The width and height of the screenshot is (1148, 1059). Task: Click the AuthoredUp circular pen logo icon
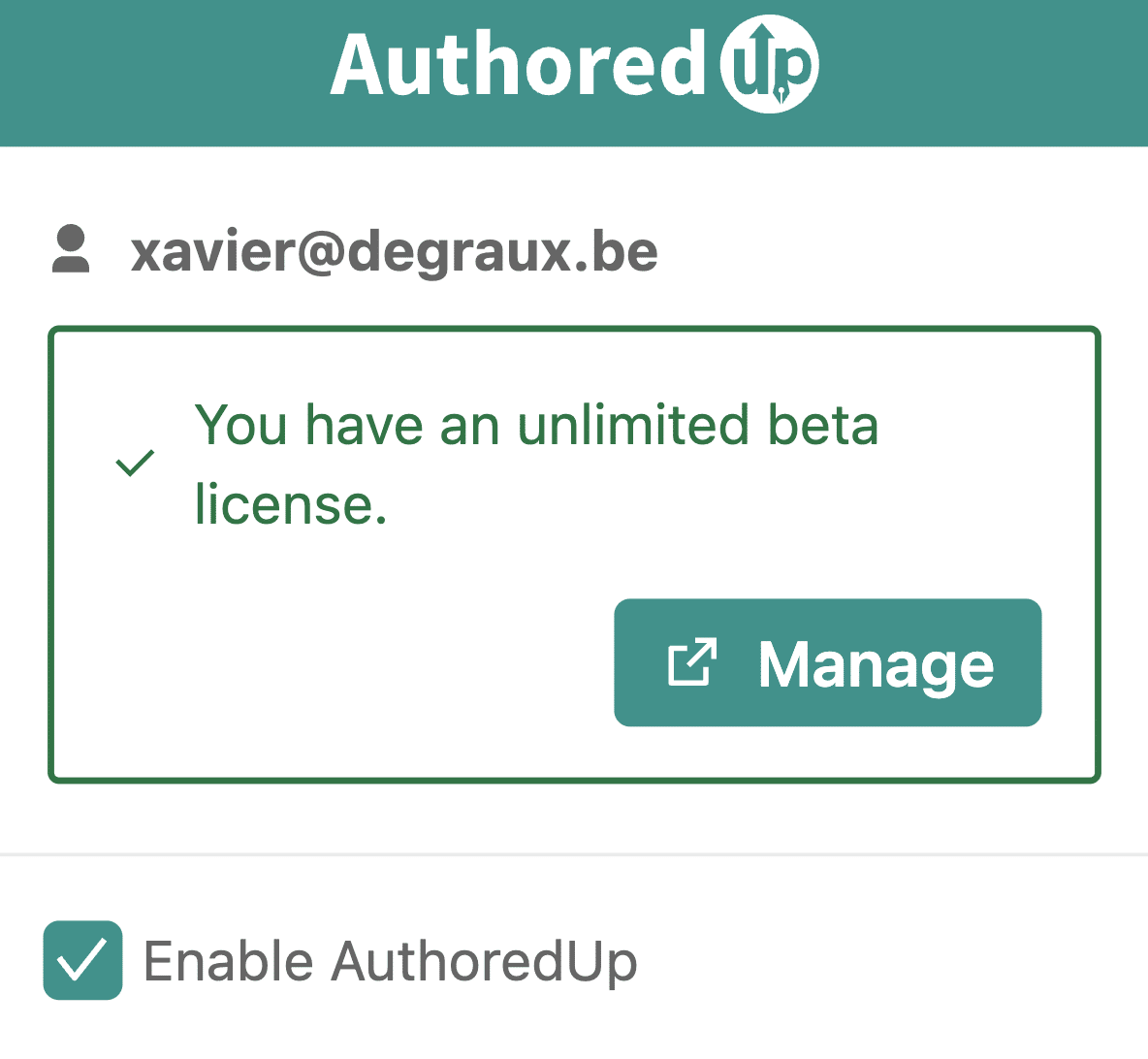pyautogui.click(x=769, y=64)
